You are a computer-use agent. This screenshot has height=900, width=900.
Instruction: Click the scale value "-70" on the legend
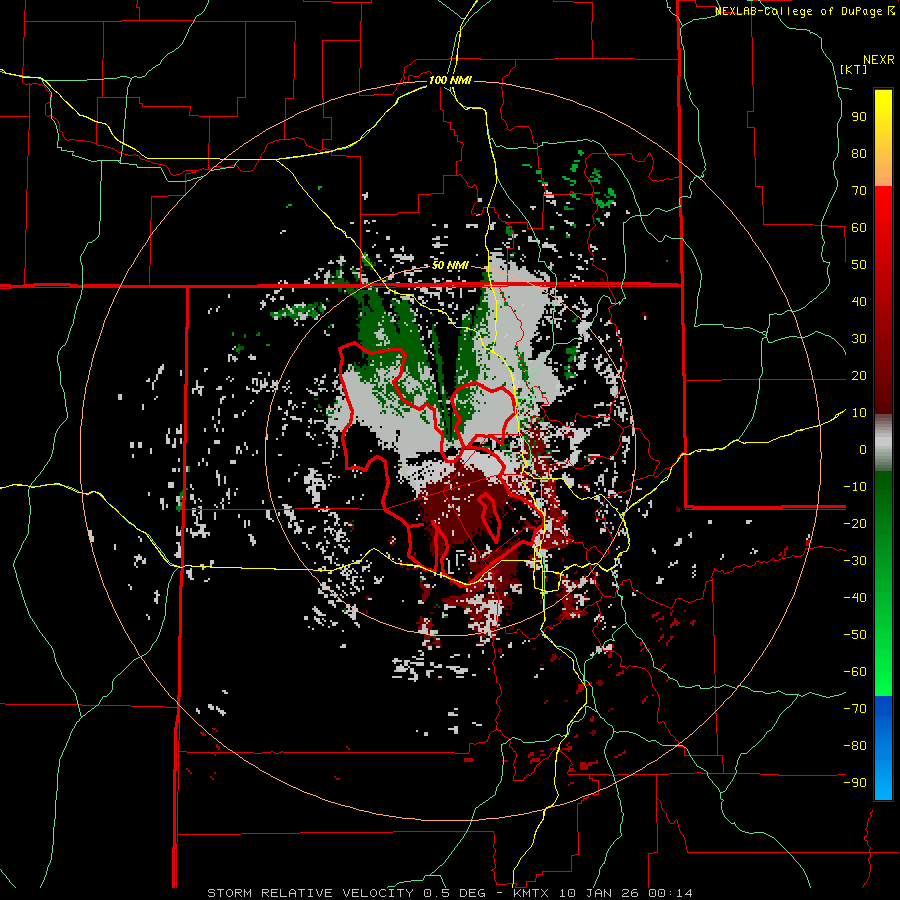click(x=855, y=709)
